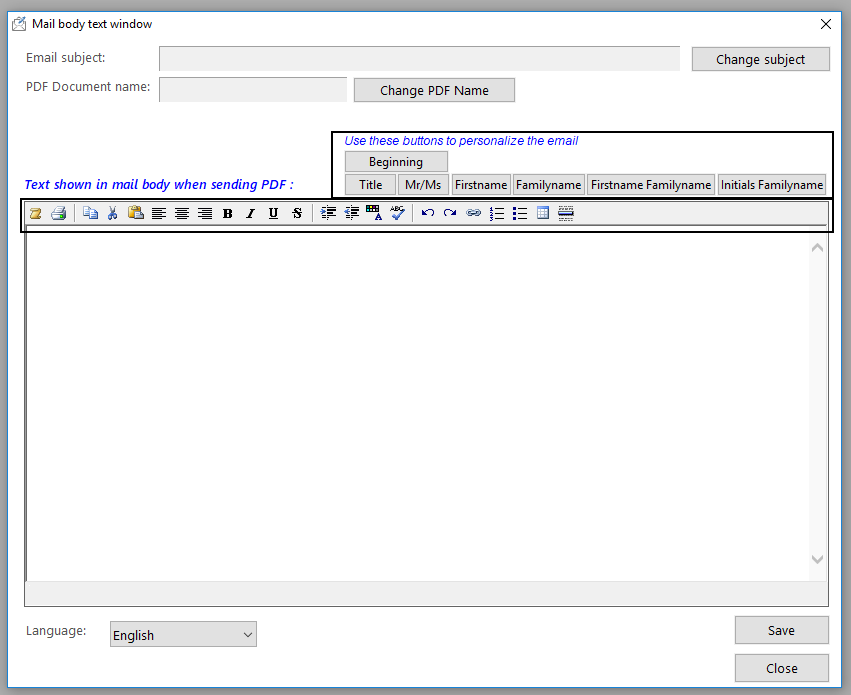Select the Paste icon
This screenshot has height=695, width=851.
tap(135, 213)
